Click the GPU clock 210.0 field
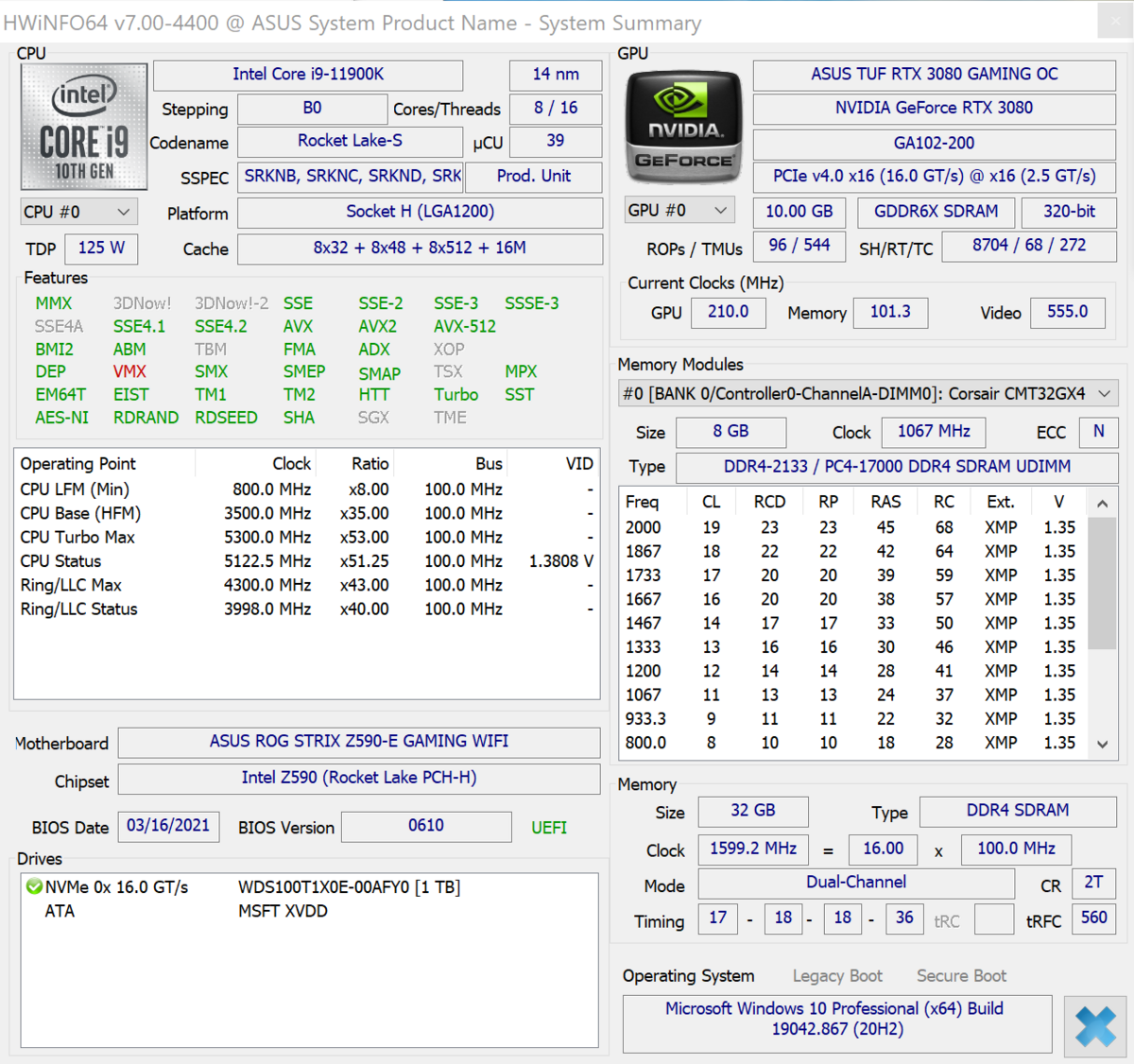 tap(729, 313)
